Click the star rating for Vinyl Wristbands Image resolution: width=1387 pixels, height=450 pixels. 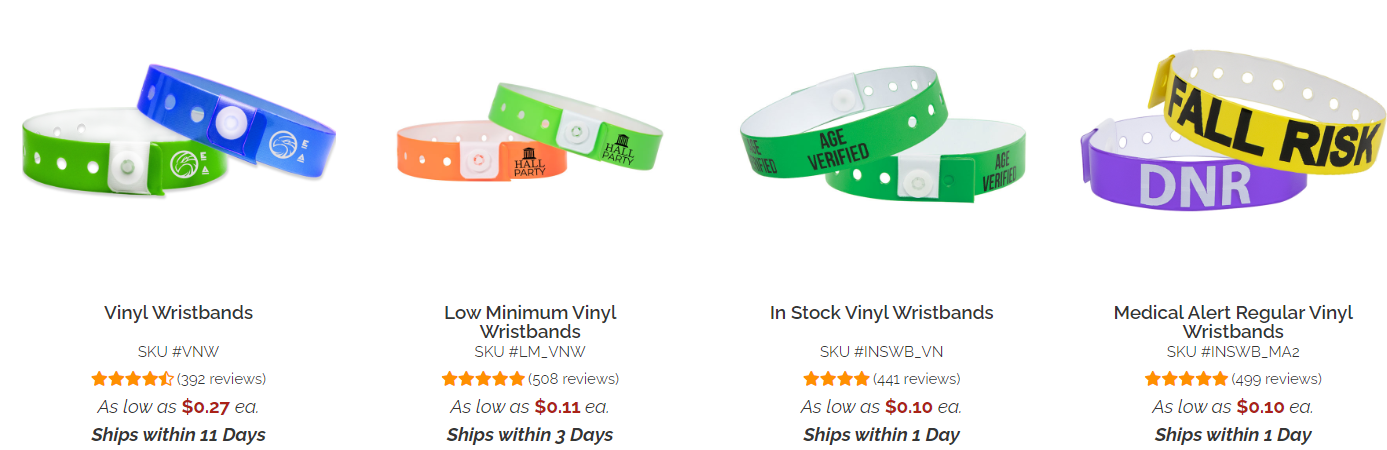click(132, 379)
